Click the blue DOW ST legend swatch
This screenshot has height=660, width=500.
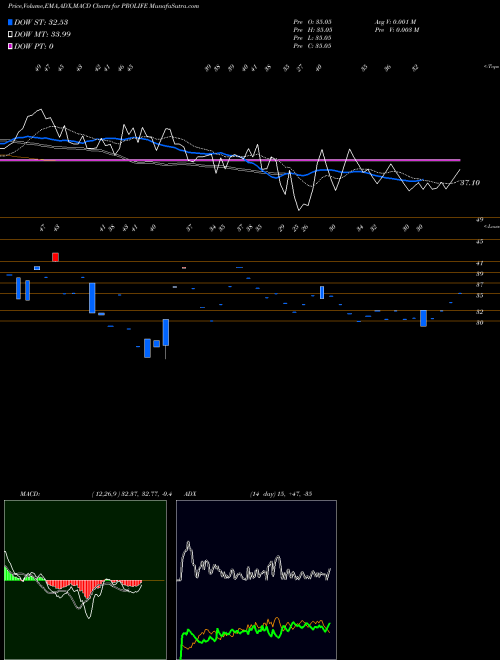pos(10,22)
